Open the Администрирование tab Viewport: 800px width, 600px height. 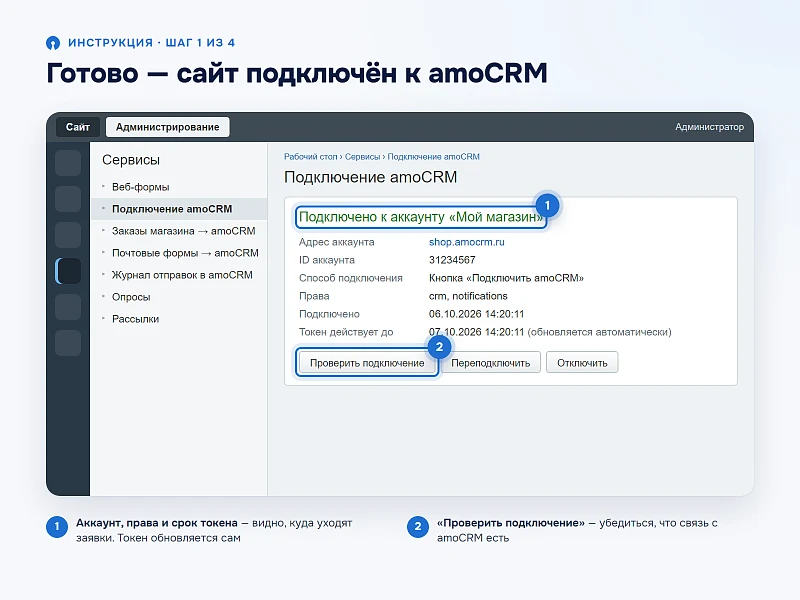pyautogui.click(x=167, y=127)
